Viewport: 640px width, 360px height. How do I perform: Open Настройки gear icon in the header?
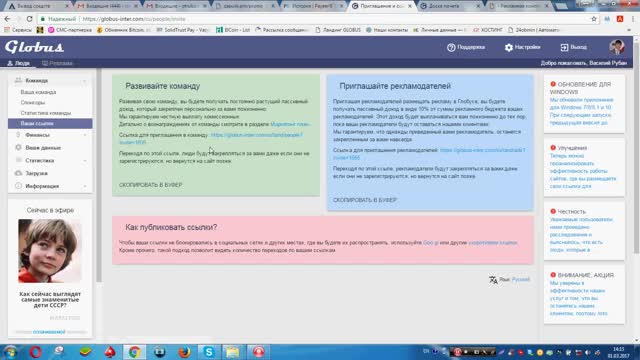tap(509, 47)
